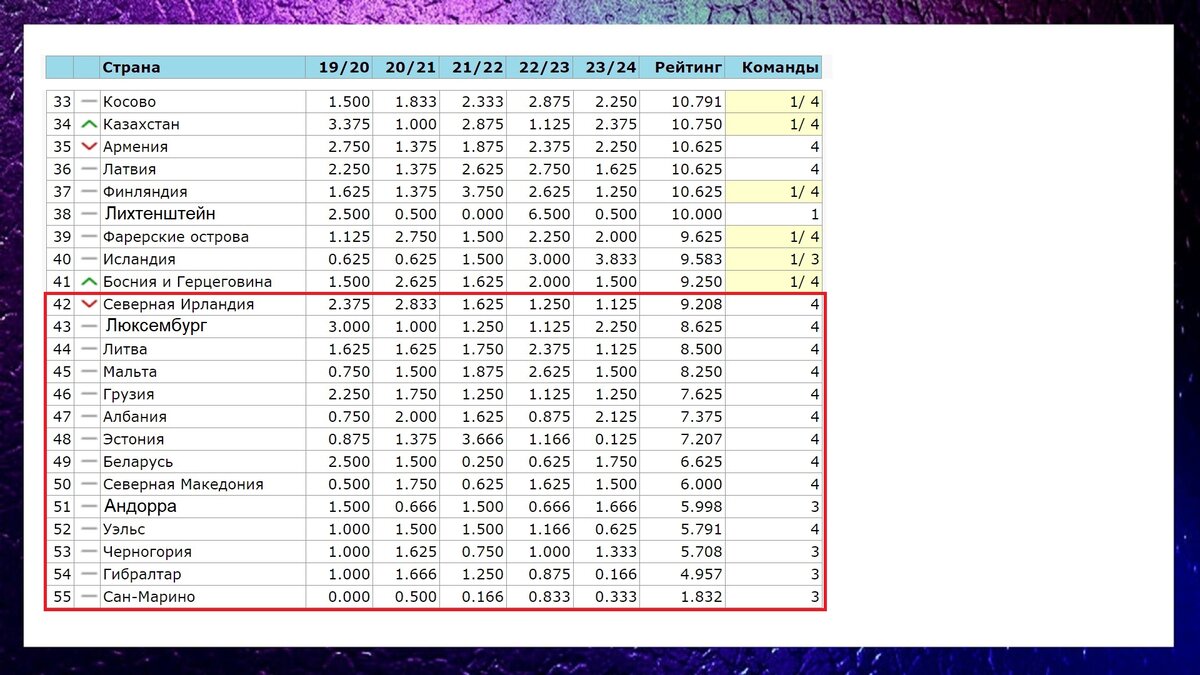The height and width of the screenshot is (675, 1200).
Task: Click the country name Албания
Action: 135,417
